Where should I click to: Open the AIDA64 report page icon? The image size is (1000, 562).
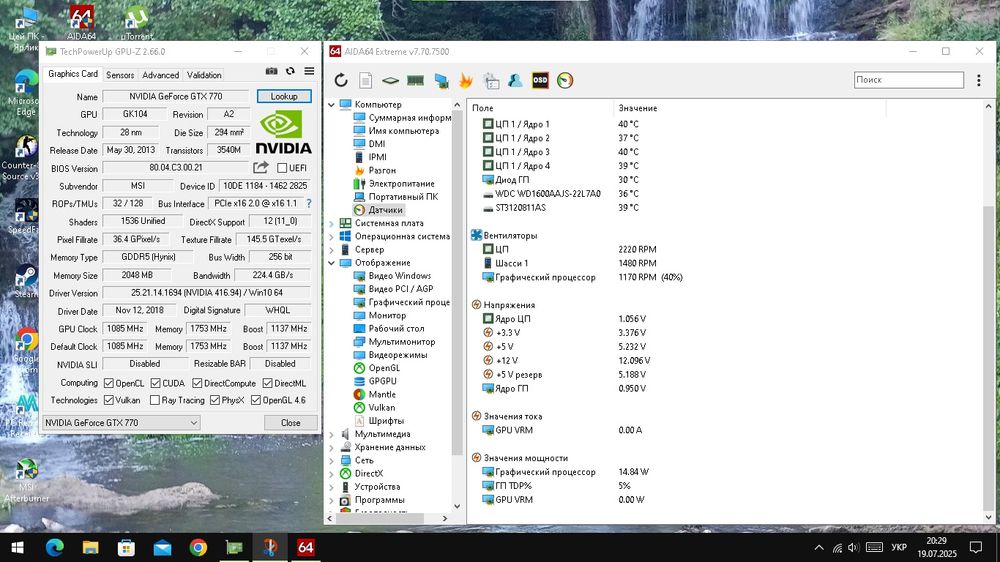[365, 80]
